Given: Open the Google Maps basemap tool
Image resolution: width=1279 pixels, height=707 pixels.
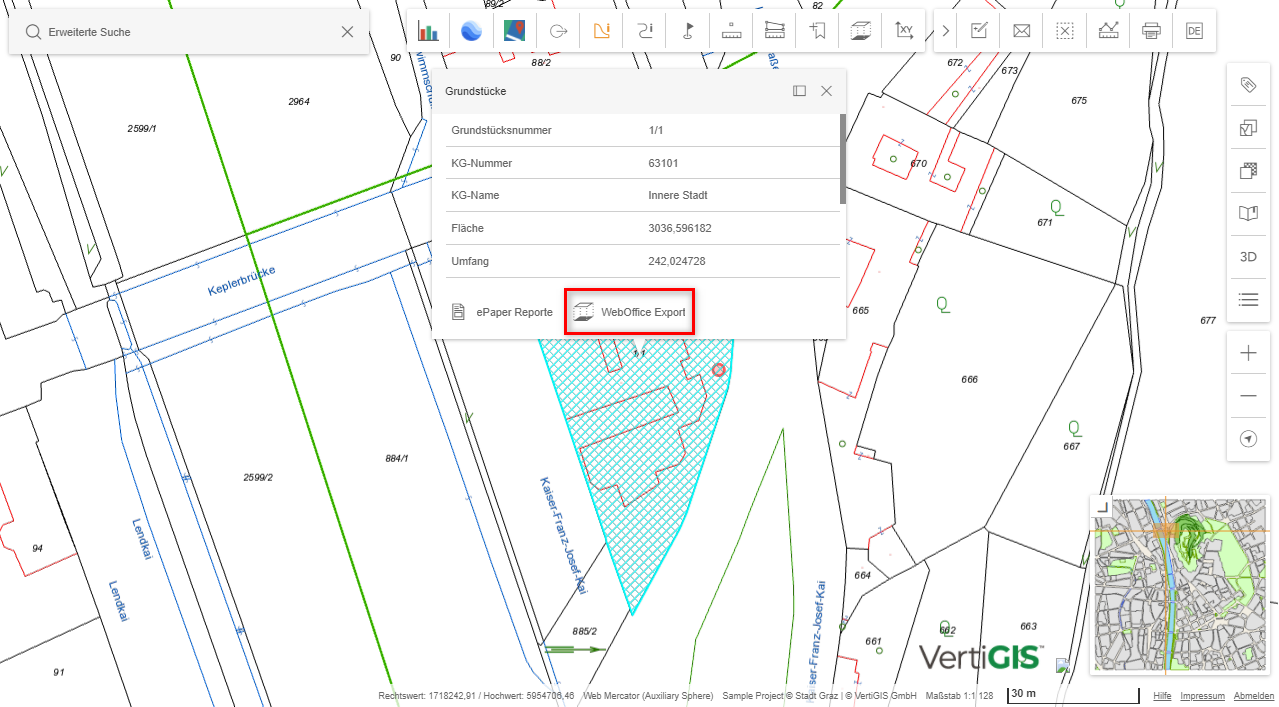Looking at the screenshot, I should (514, 30).
